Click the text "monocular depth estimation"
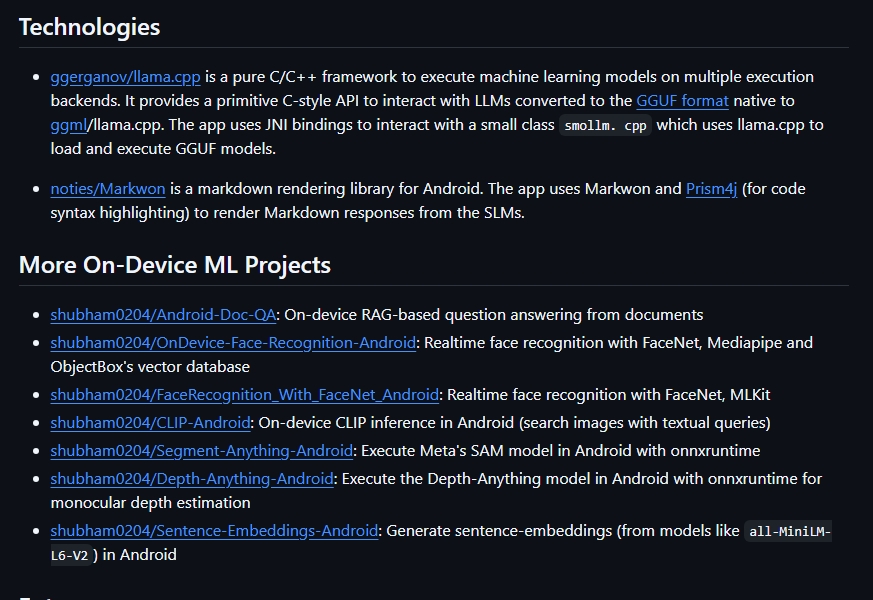The image size is (873, 600). 150,503
